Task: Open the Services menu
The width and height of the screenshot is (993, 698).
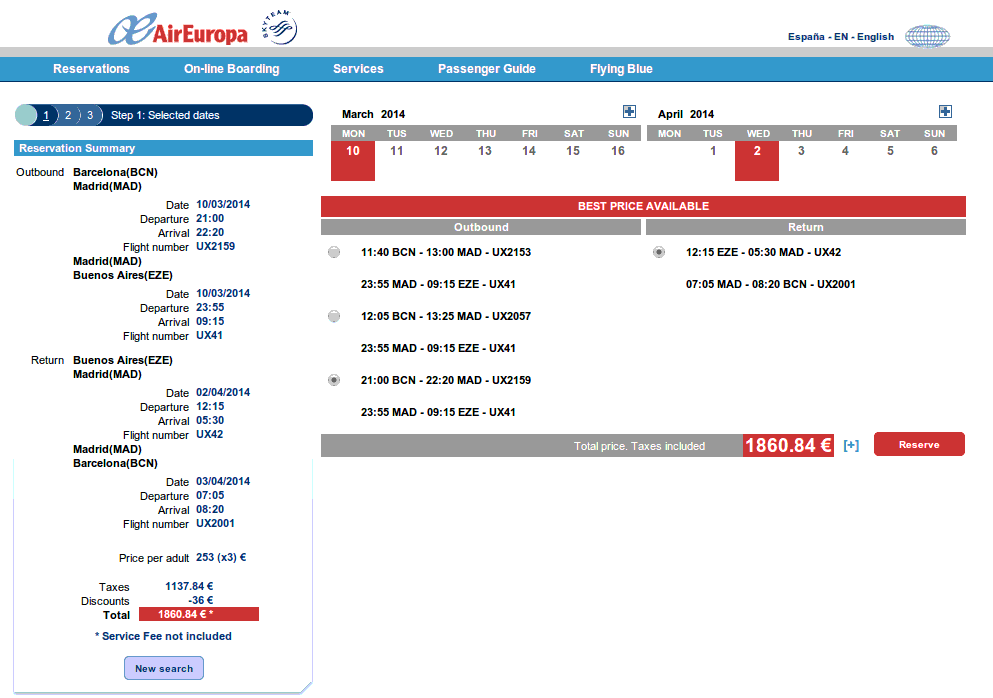Action: pos(358,68)
